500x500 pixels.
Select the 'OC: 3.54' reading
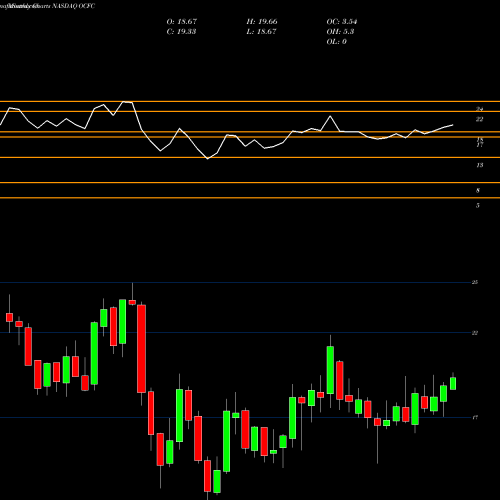pos(342,22)
